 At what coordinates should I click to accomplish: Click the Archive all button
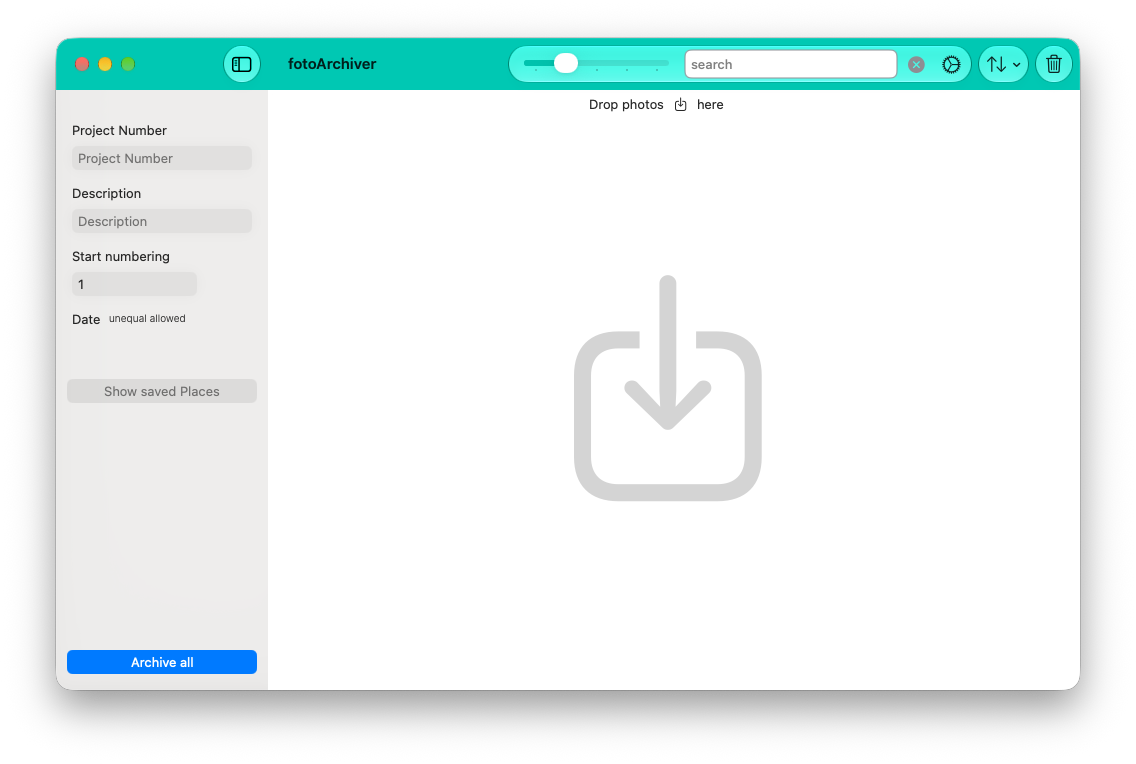[x=162, y=662]
